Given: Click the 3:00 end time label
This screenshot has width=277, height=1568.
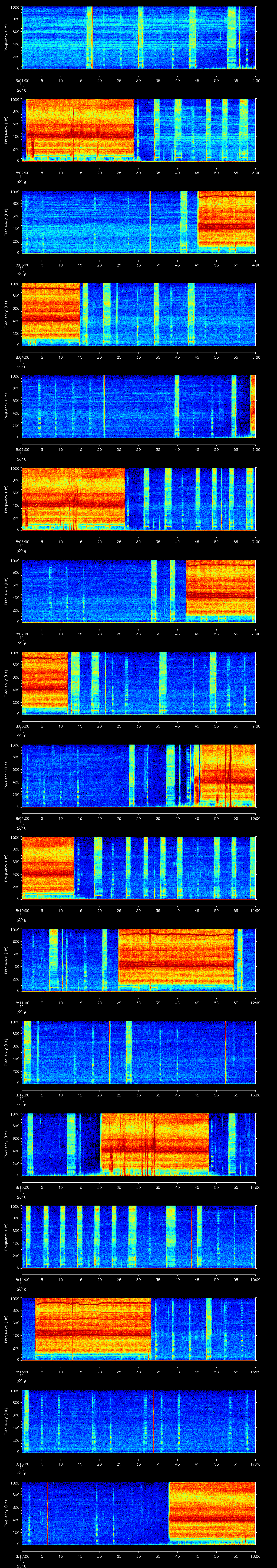Looking at the screenshot, I should tap(256, 173).
